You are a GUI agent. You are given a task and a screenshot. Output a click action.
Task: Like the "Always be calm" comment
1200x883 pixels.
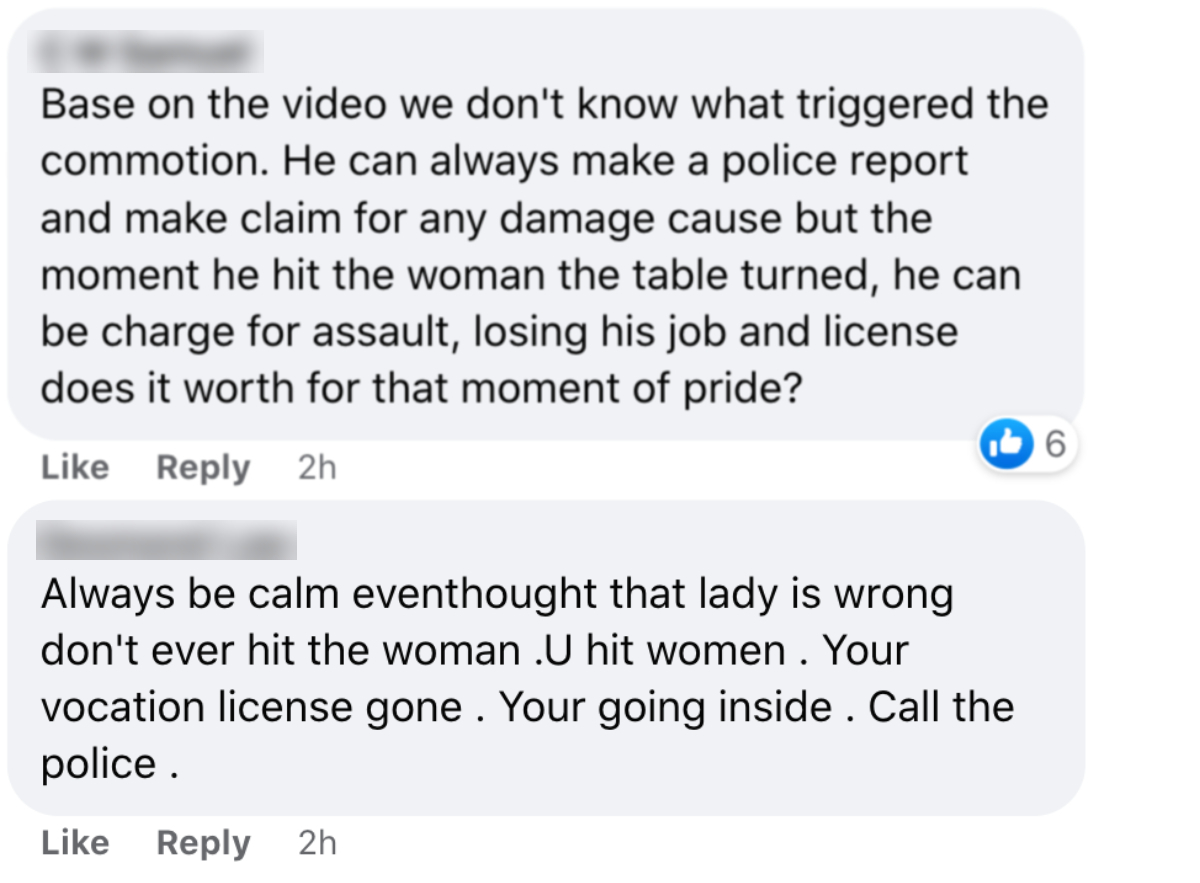pyautogui.click(x=75, y=843)
